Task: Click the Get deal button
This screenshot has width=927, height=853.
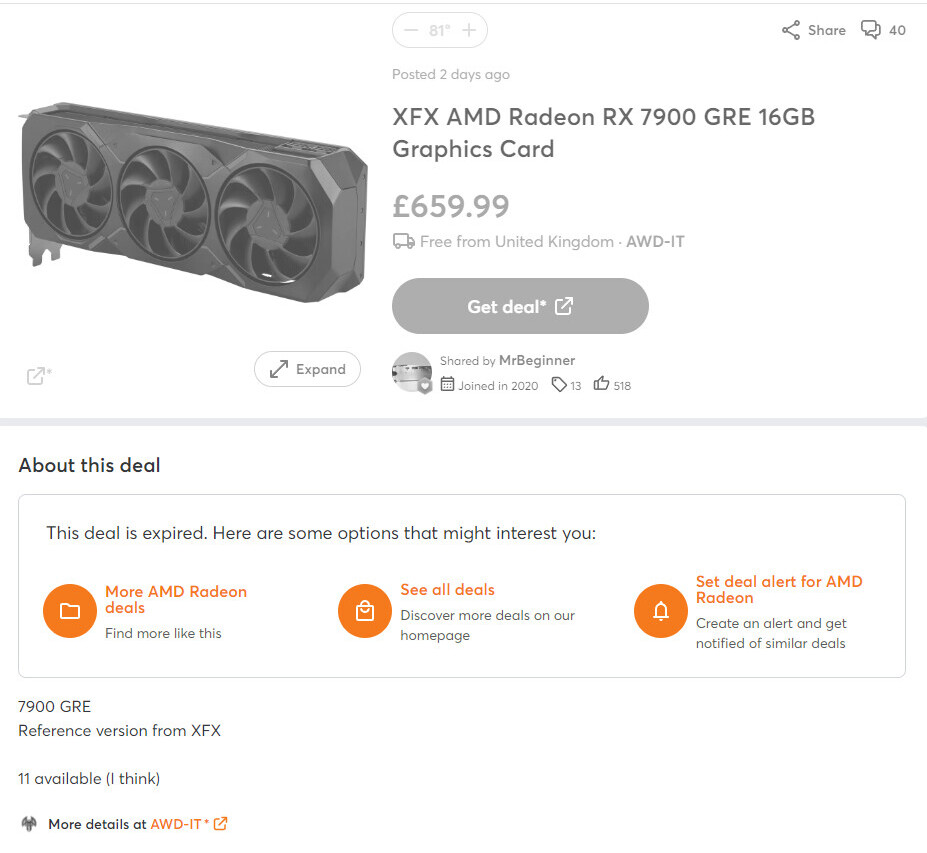Action: tap(520, 306)
